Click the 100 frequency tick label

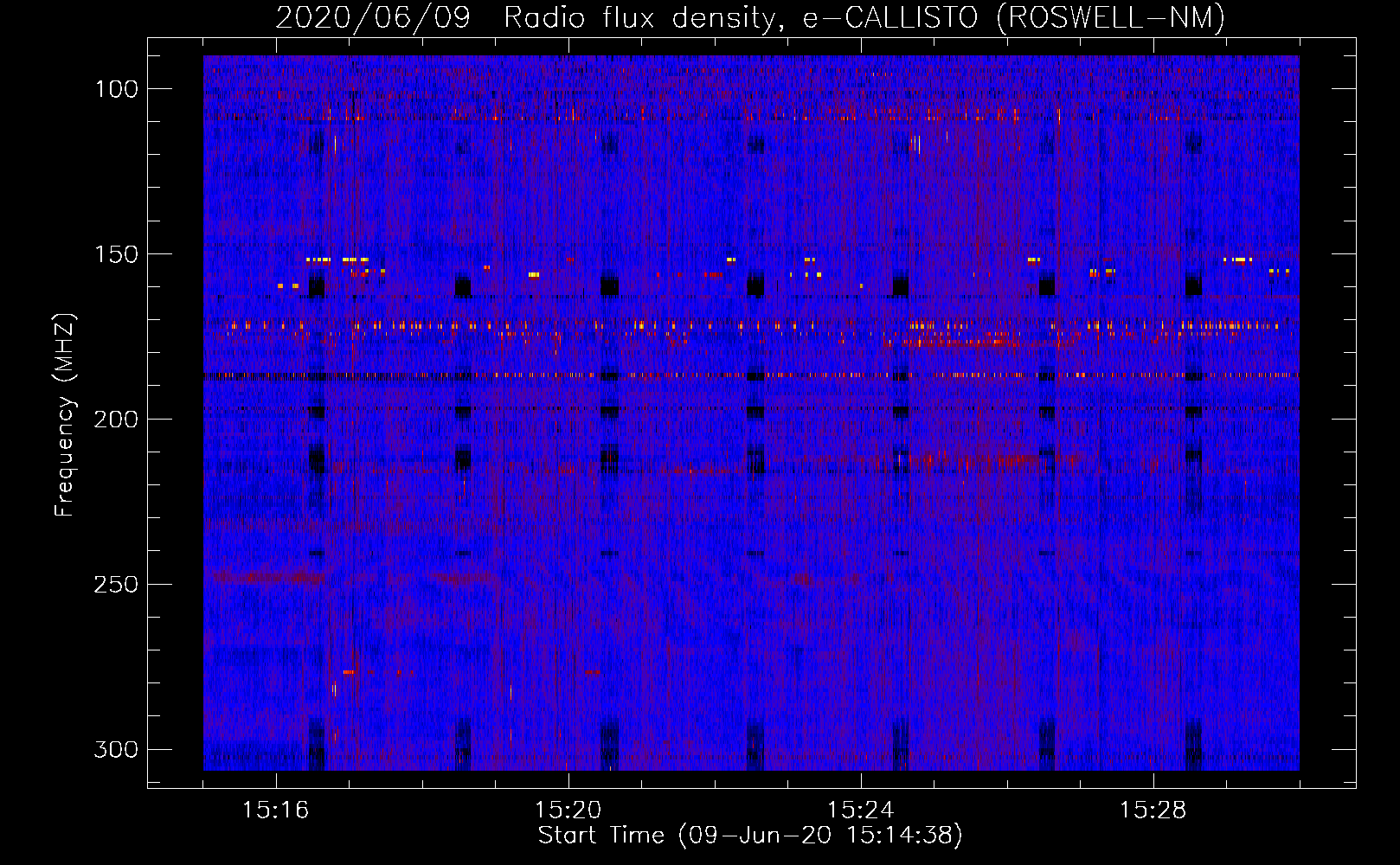click(x=116, y=89)
